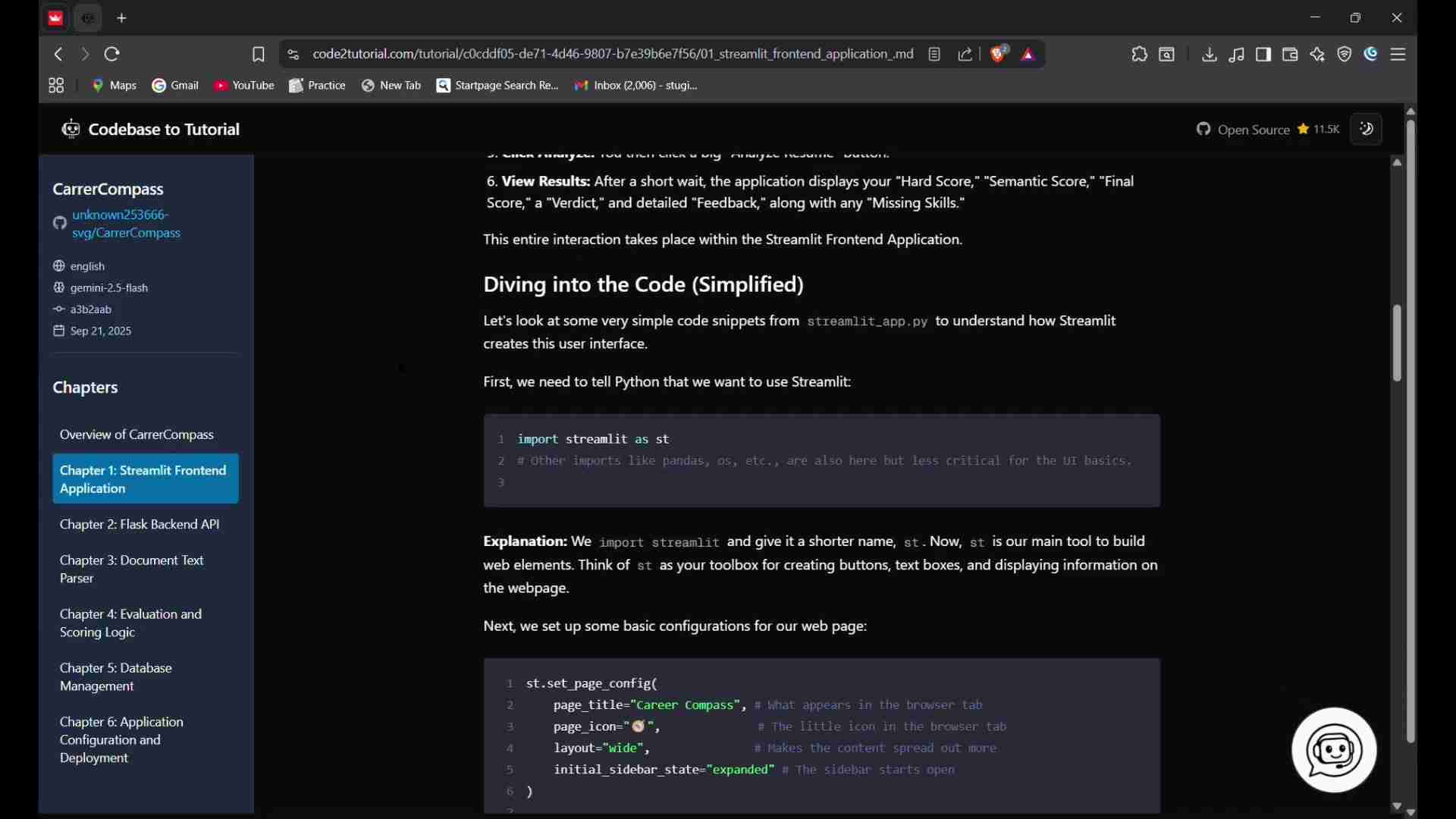Select Chapter 5: Database Management
Viewport: 1456px width, 819px height.
click(x=116, y=678)
